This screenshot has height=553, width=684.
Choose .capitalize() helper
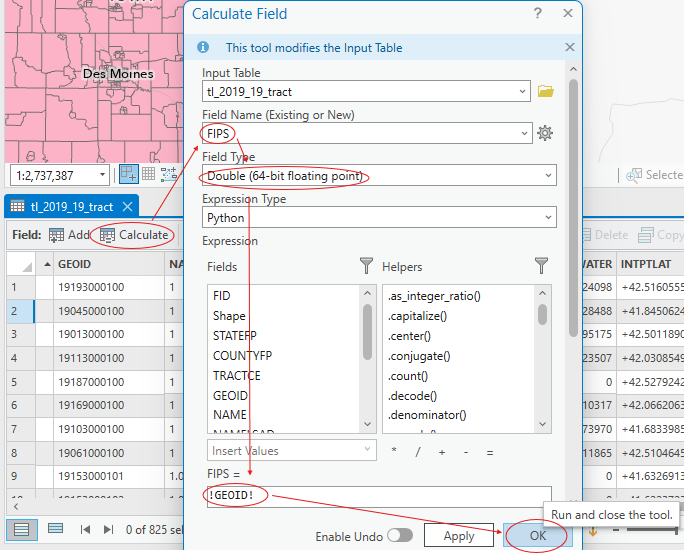[417, 316]
